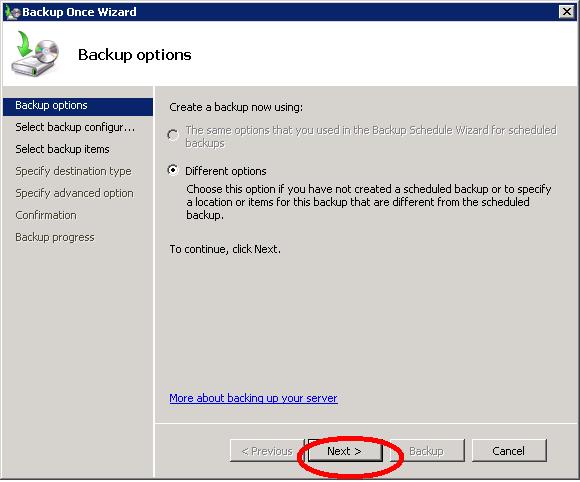Go to Specify destination type step

point(73,171)
